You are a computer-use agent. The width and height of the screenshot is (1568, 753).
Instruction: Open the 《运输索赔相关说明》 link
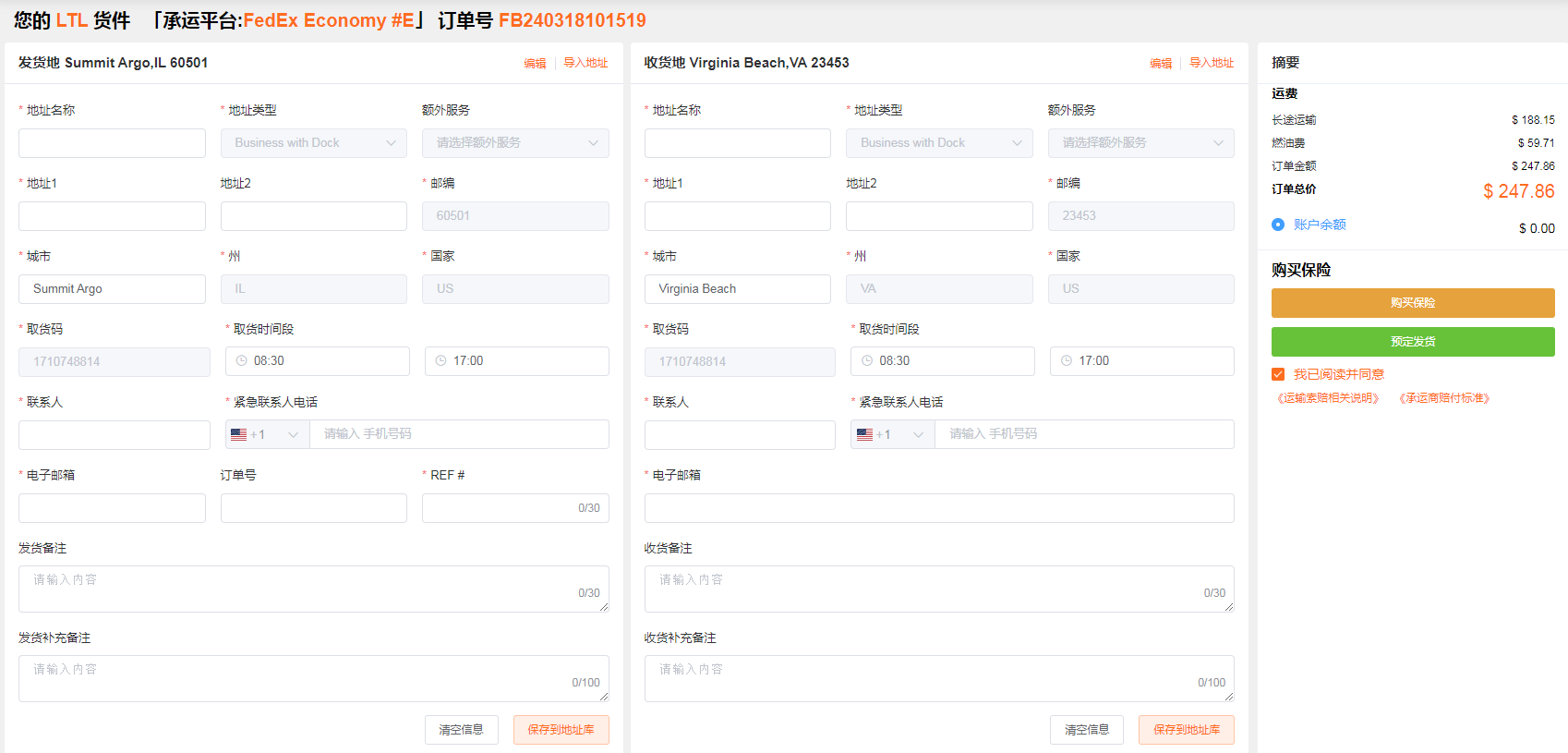(x=1328, y=398)
